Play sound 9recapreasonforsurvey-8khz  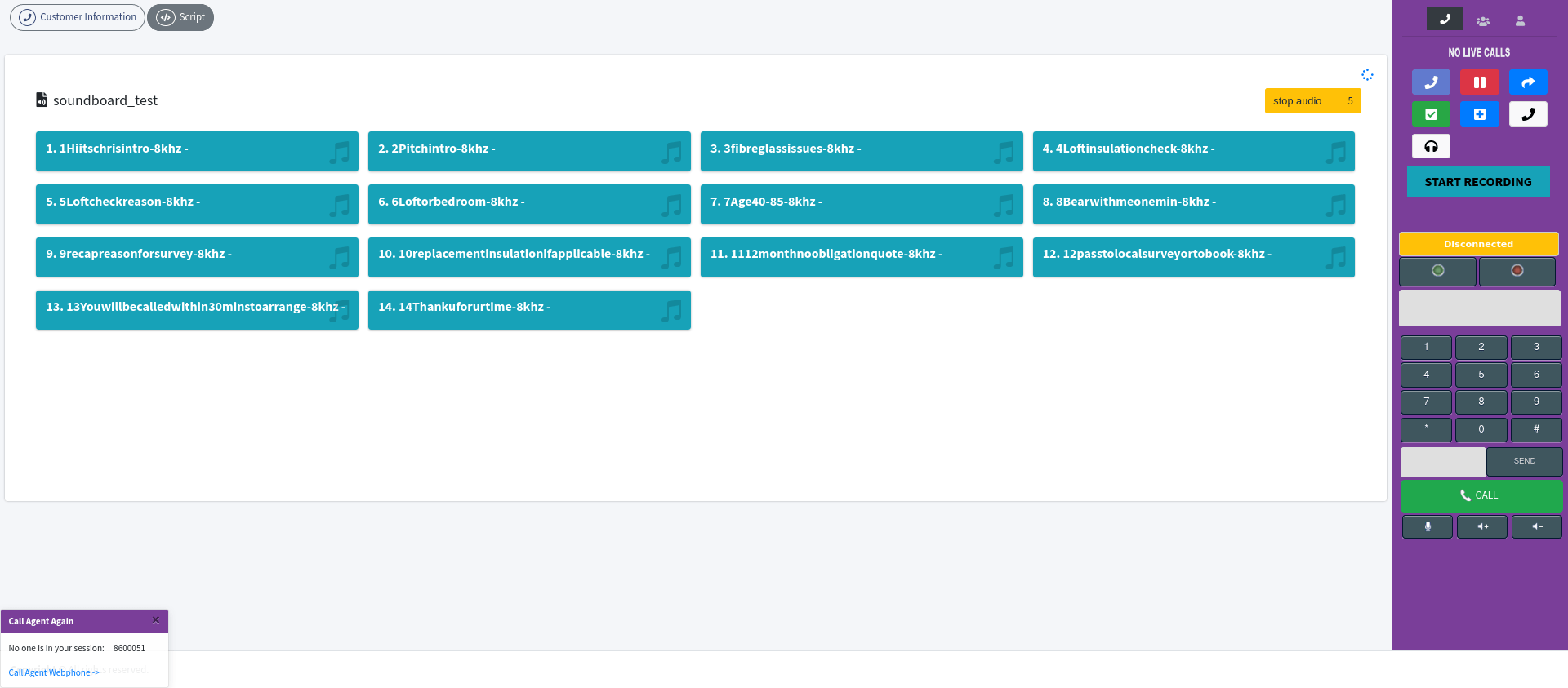coord(197,257)
